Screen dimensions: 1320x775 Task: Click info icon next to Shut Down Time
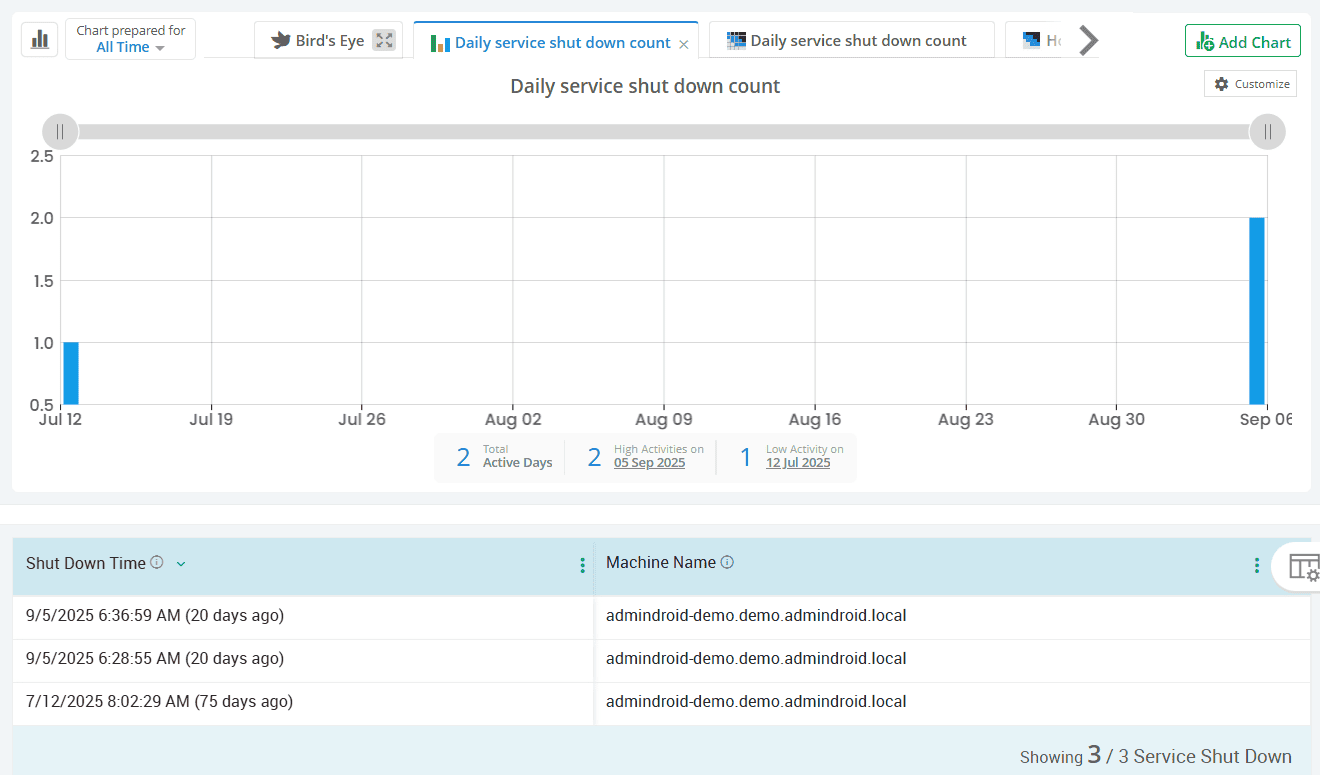[157, 562]
